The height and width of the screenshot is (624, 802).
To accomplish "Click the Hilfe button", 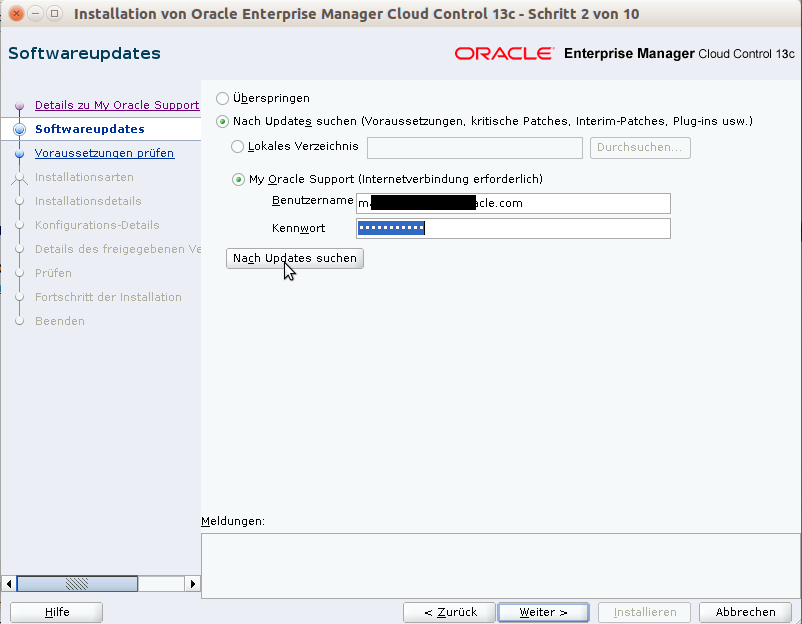I will 56,612.
